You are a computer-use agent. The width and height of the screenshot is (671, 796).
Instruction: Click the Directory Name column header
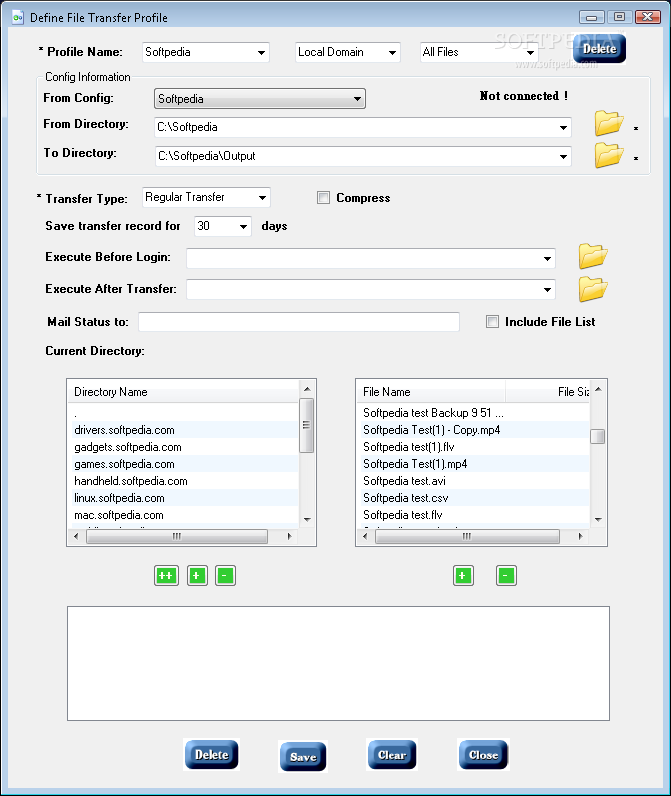[183, 392]
